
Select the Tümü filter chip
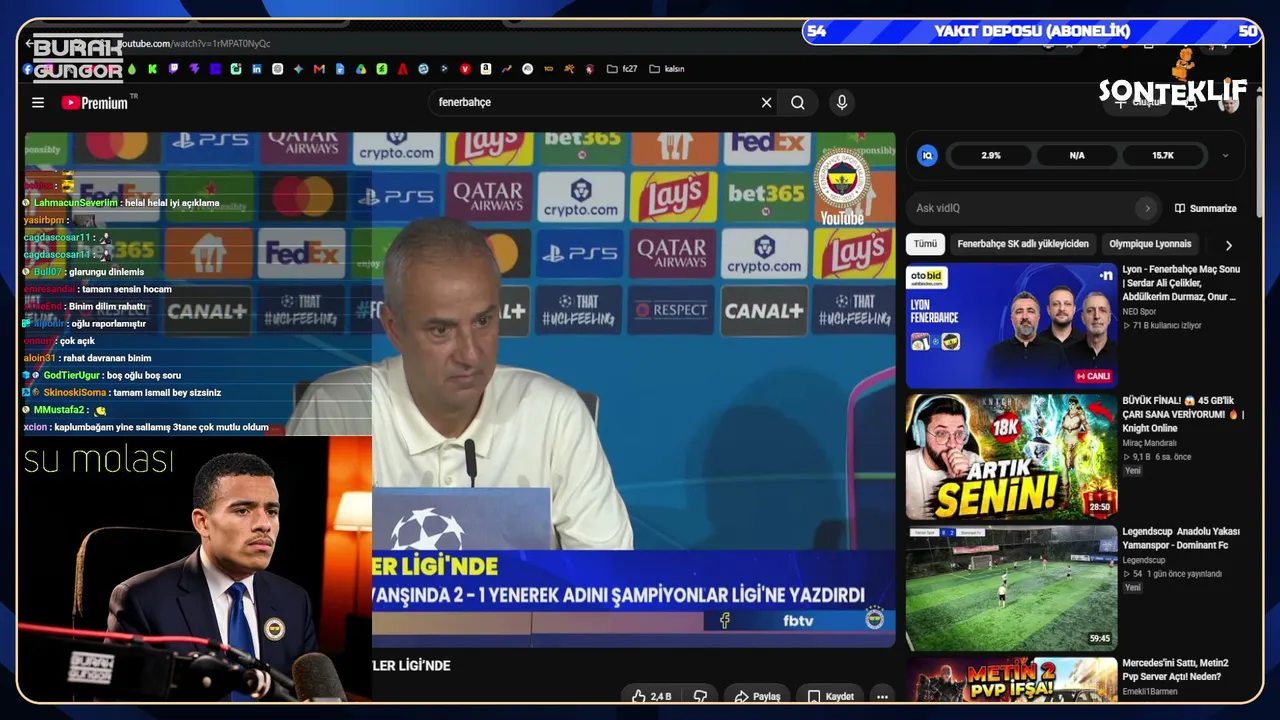pos(925,244)
